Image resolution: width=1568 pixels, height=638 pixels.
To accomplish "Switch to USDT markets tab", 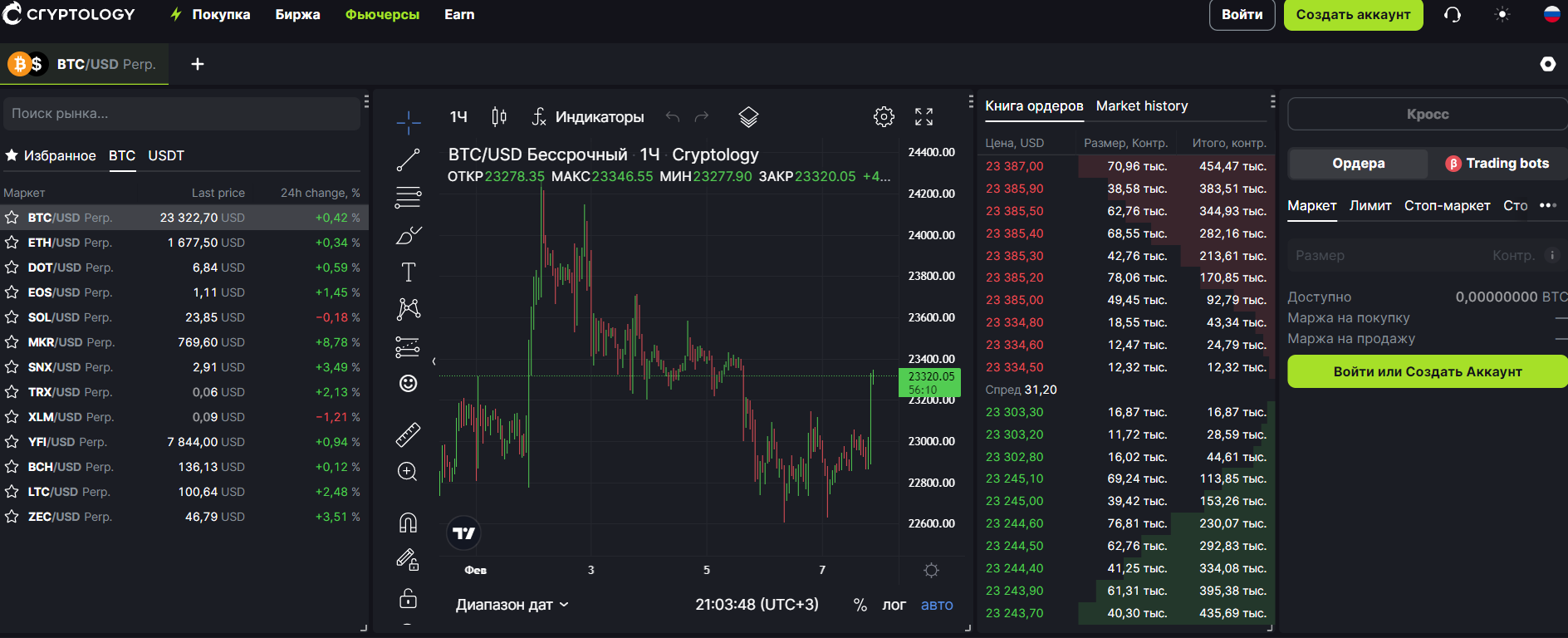I will [x=166, y=155].
